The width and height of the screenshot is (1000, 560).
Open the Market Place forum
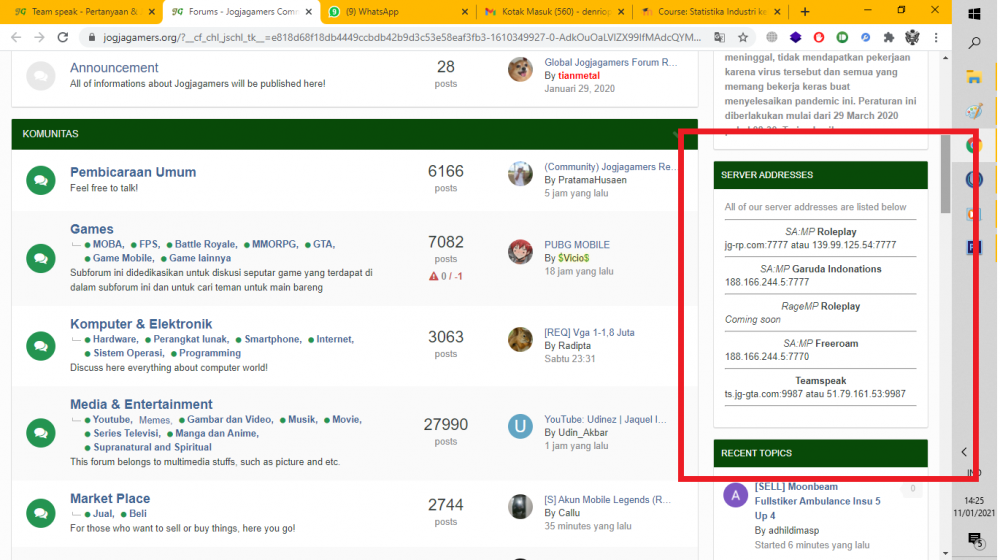point(110,499)
